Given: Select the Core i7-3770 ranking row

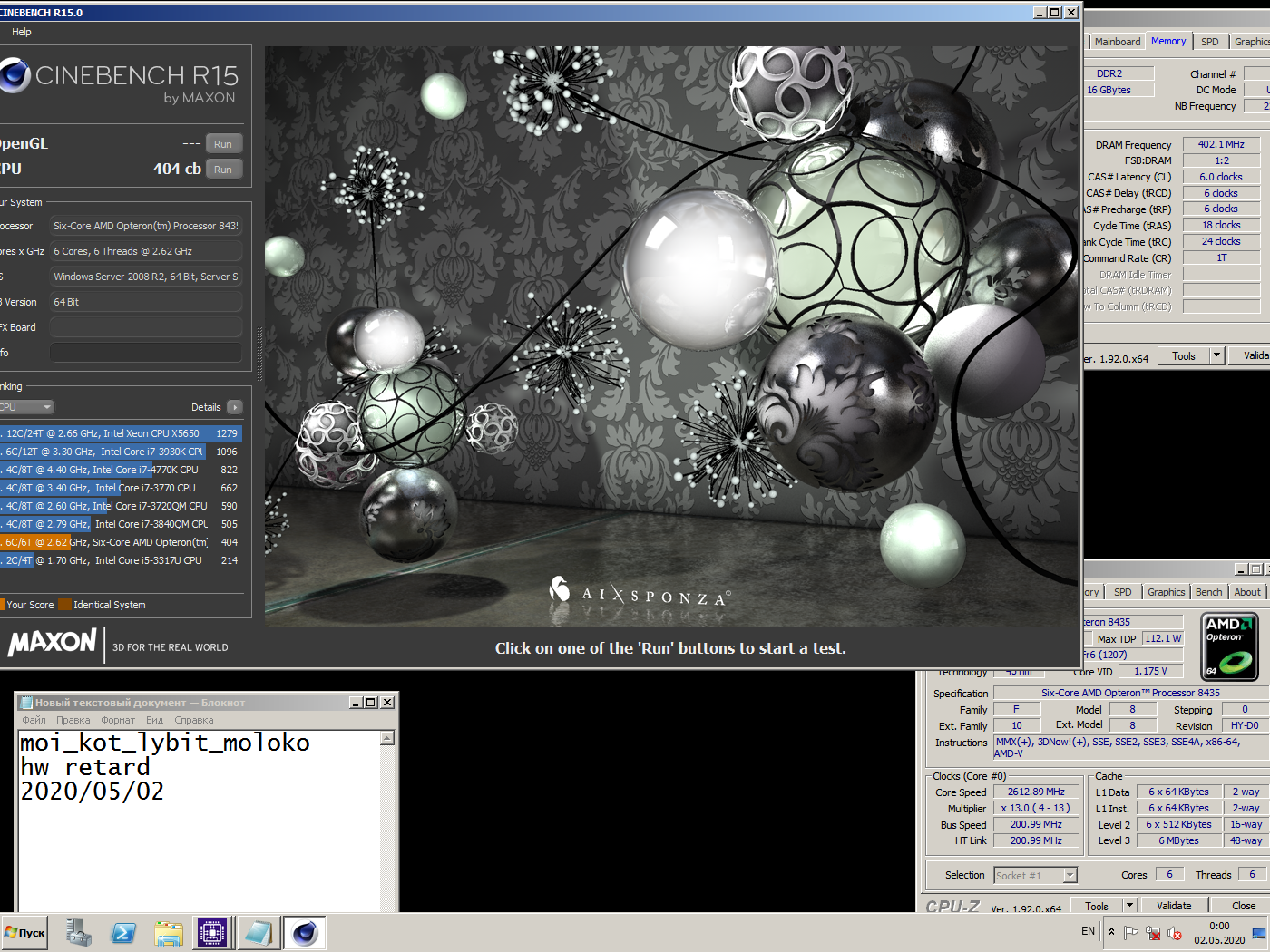Looking at the screenshot, I should click(x=121, y=488).
